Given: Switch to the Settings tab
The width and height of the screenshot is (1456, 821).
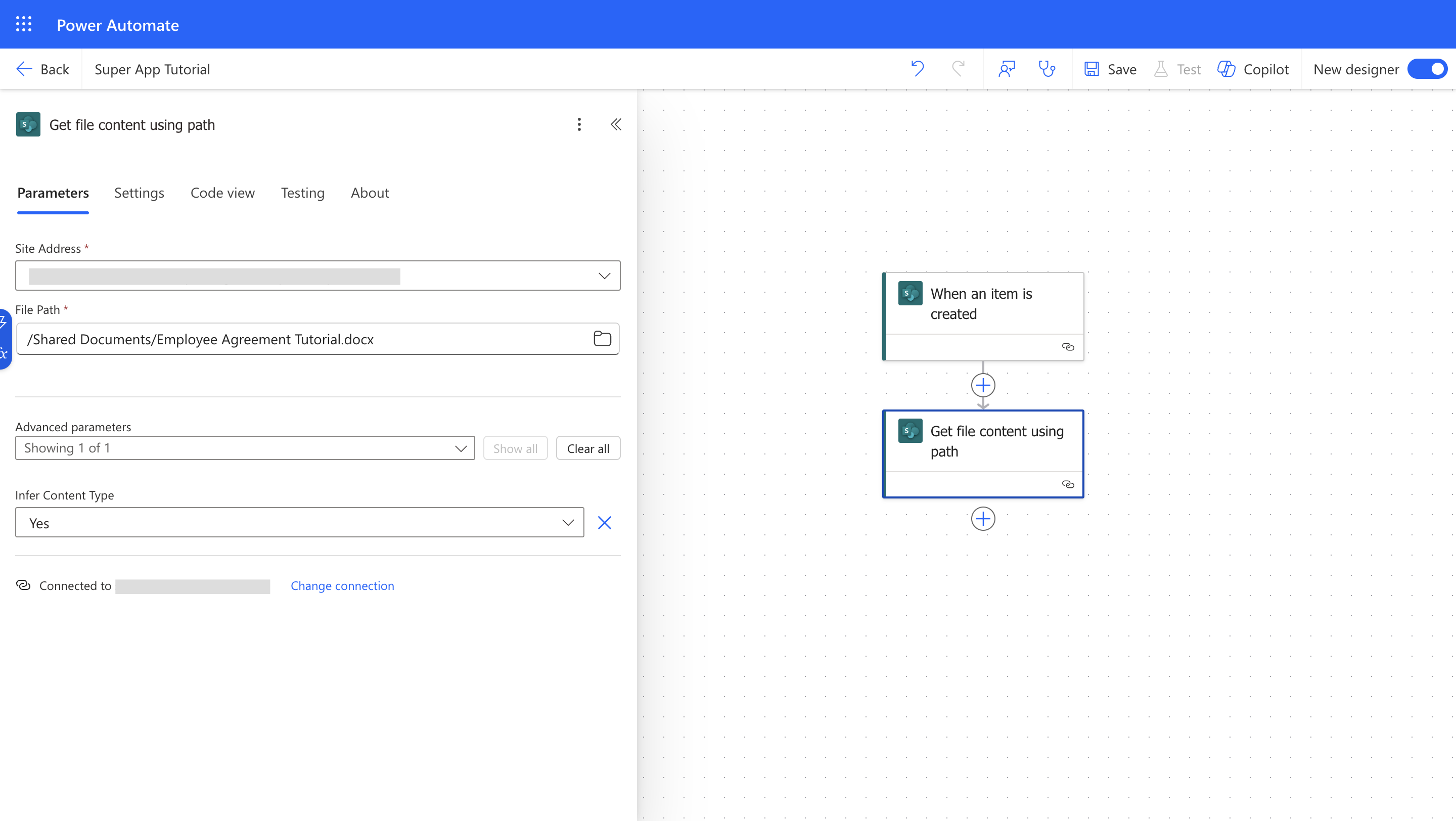Looking at the screenshot, I should pyautogui.click(x=139, y=193).
